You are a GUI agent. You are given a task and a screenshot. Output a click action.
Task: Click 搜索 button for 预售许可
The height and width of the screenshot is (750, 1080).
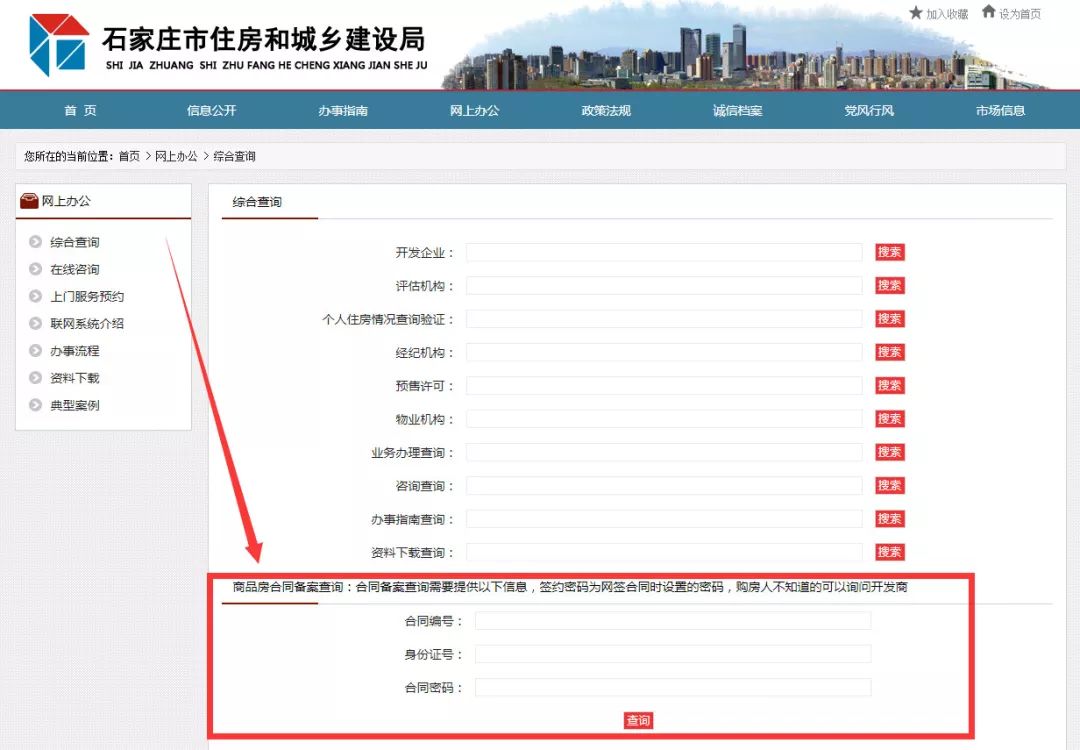click(x=889, y=385)
